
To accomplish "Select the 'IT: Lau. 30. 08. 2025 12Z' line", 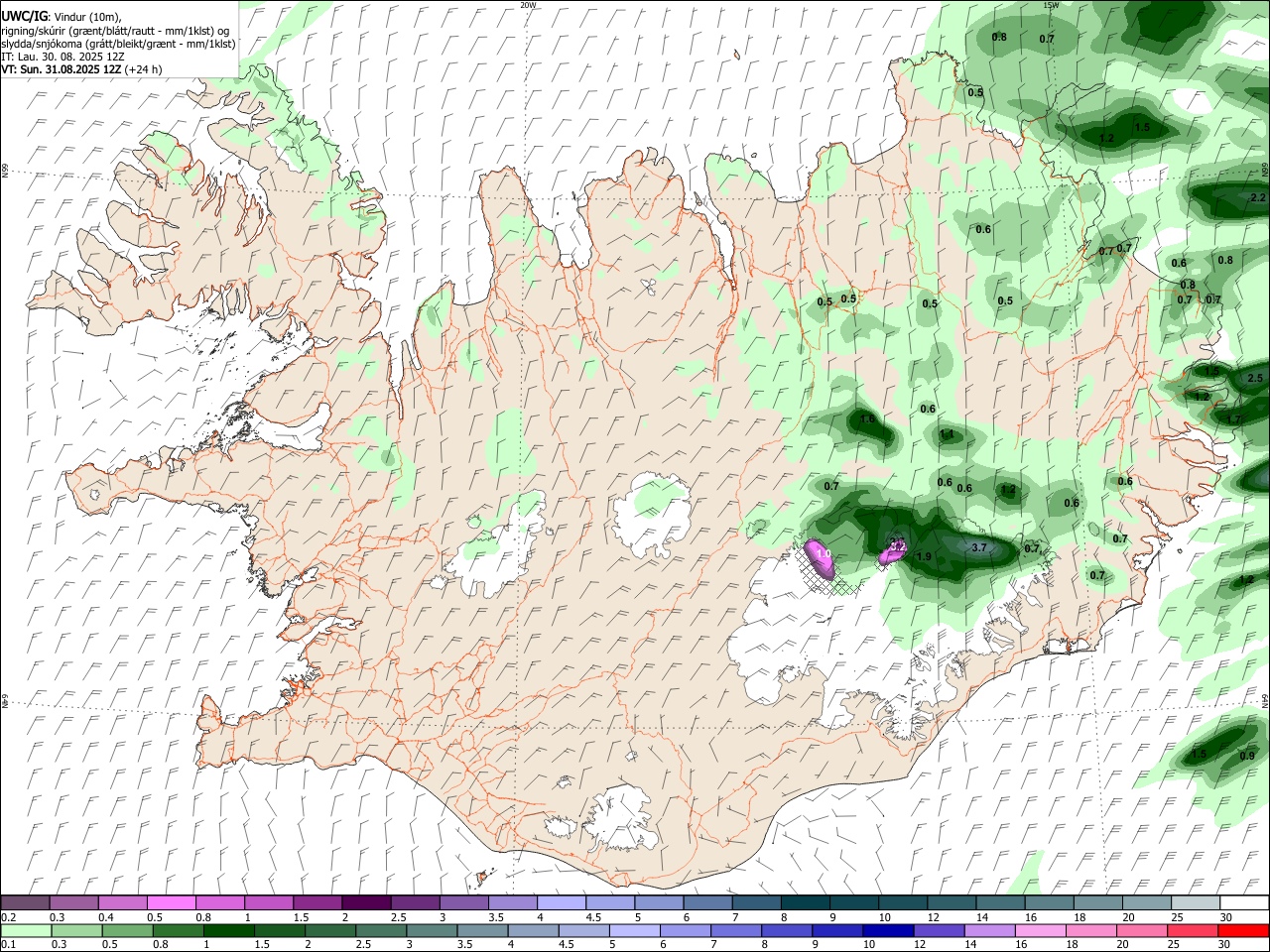I will pyautogui.click(x=63, y=57).
